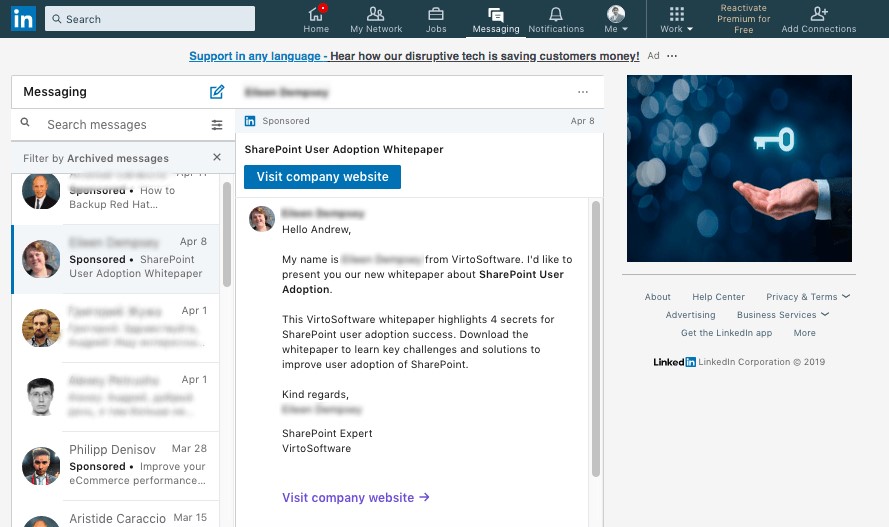Click the SharePoint User Adoption Whitepaper heading
Screen dimensions: 889x527
tap(344, 150)
